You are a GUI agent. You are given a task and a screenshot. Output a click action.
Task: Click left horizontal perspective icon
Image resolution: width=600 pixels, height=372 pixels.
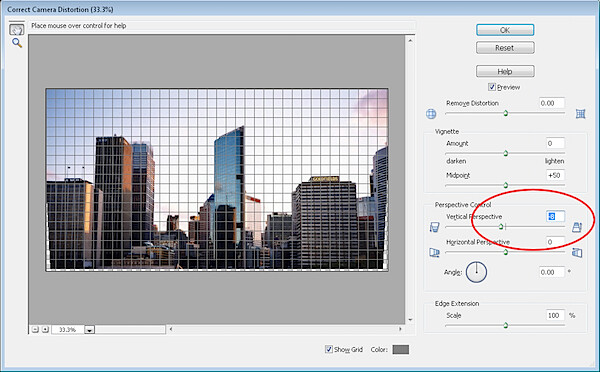pos(434,253)
